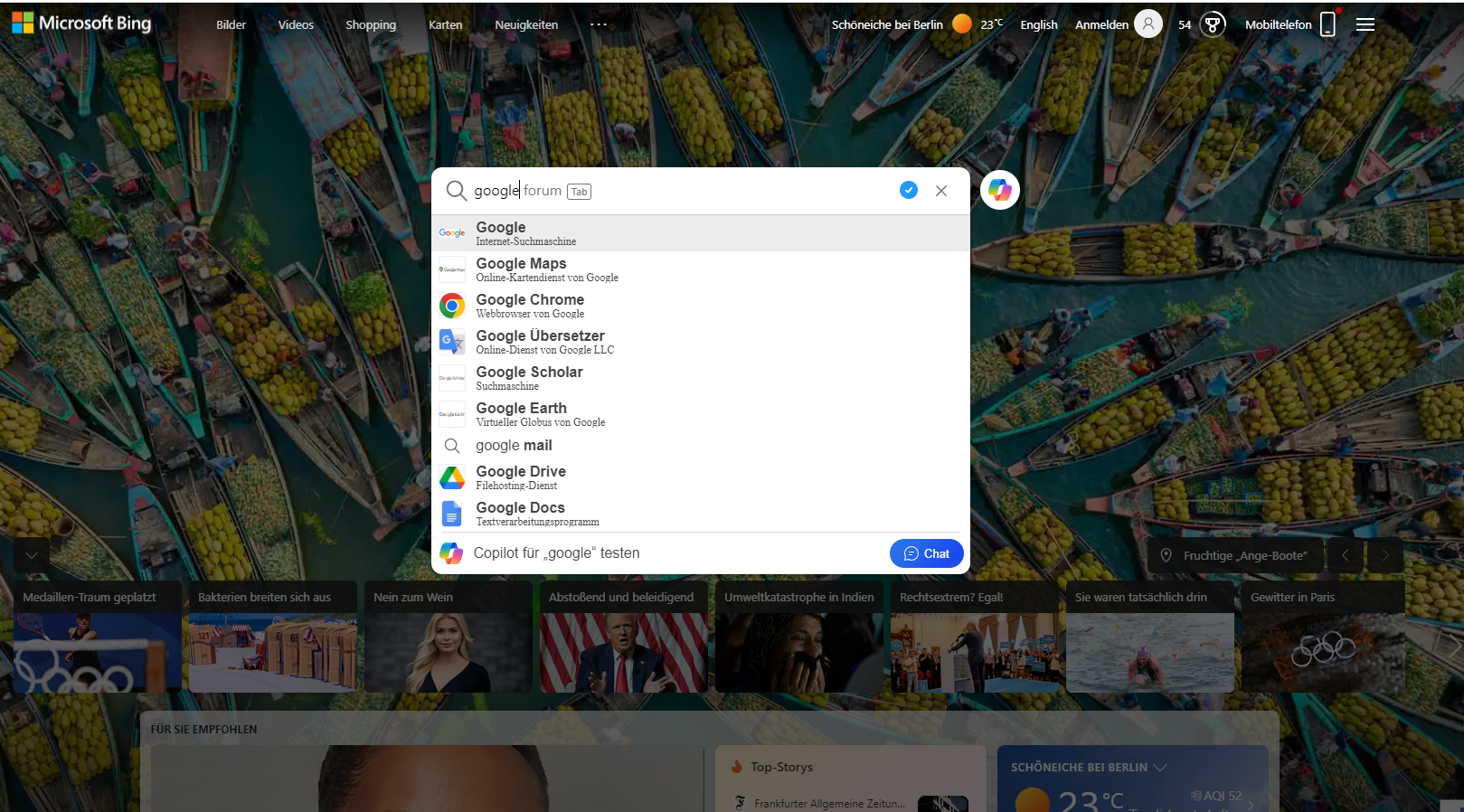Open the more options ellipsis in navigation

(599, 24)
